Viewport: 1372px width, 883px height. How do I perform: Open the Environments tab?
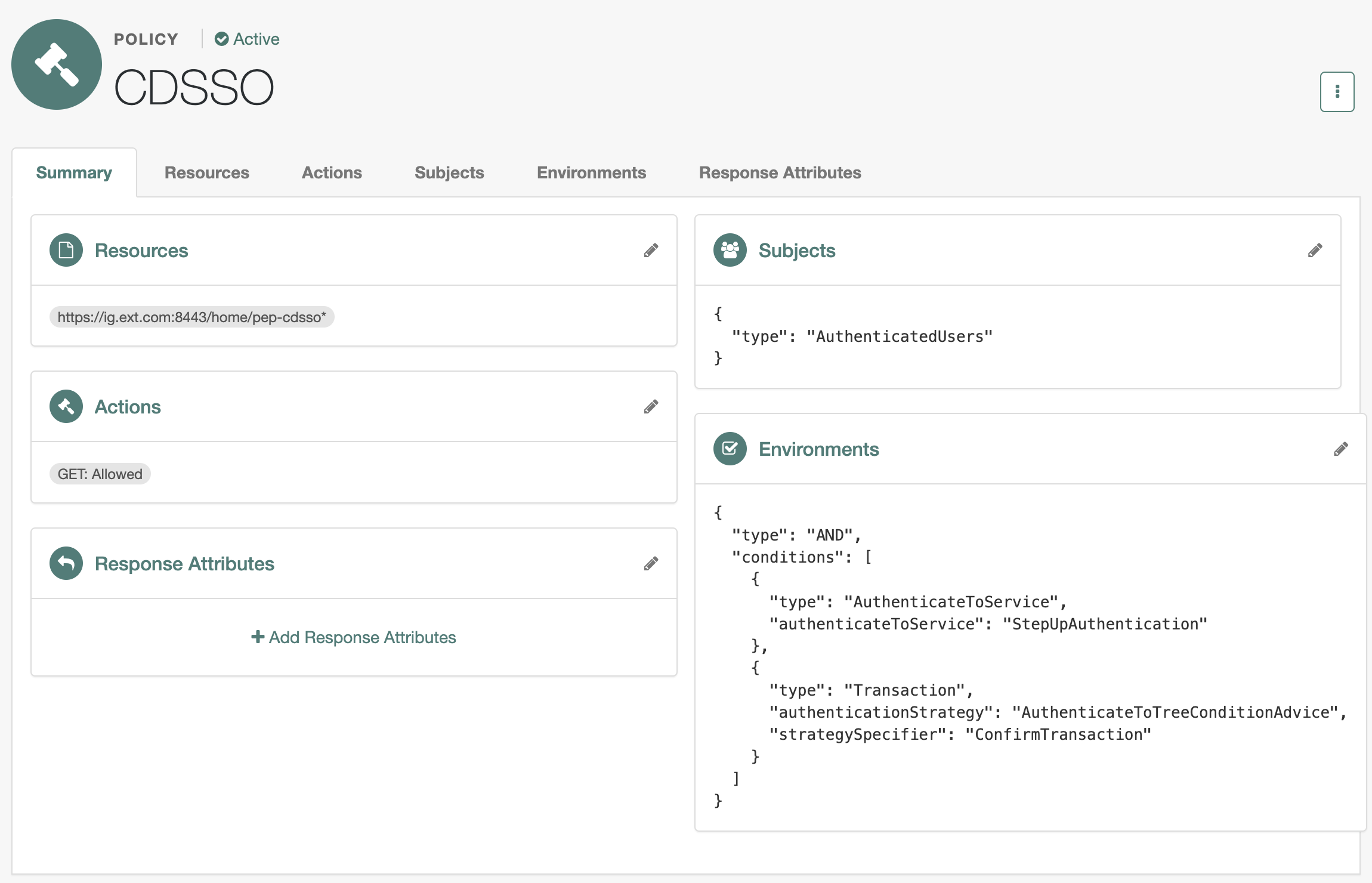(591, 173)
